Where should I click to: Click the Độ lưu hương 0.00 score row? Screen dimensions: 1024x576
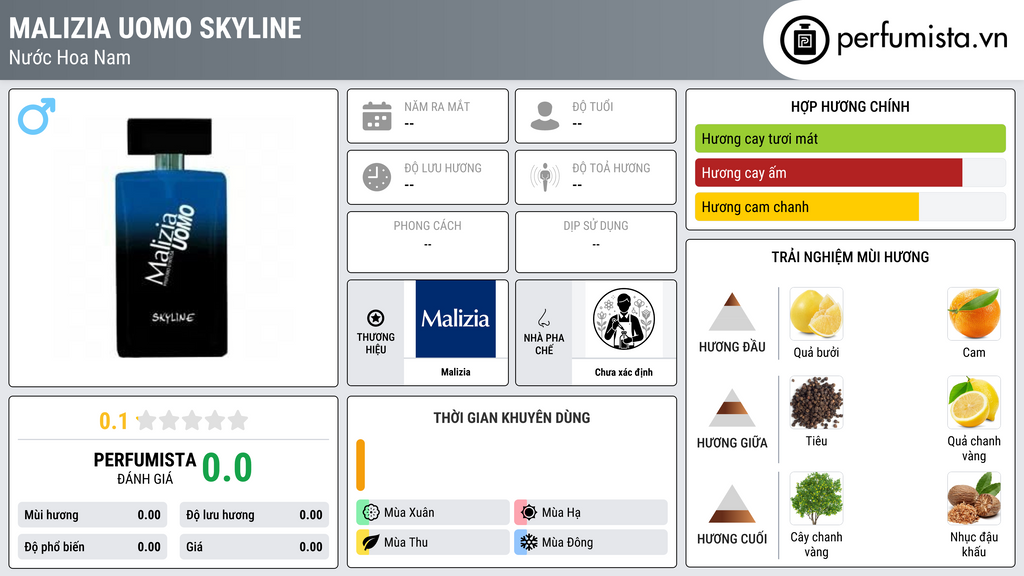pyautogui.click(x=254, y=515)
